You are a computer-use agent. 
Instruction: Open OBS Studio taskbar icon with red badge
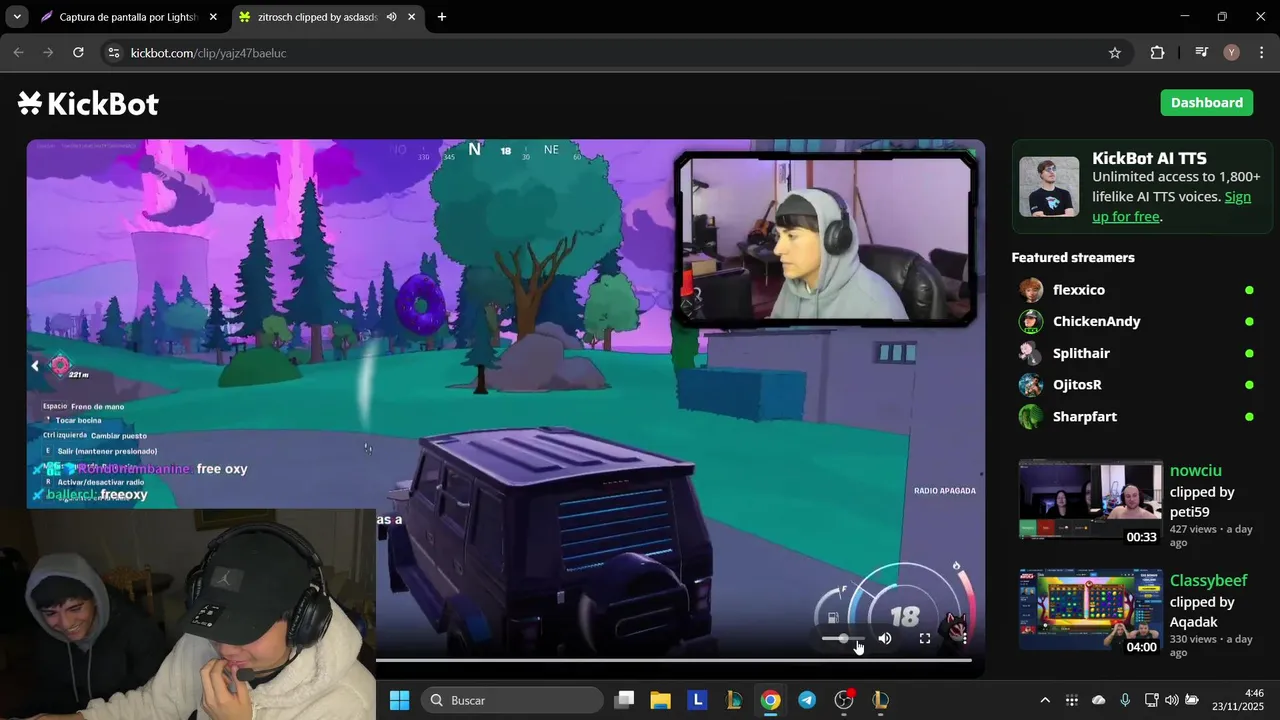(x=844, y=700)
